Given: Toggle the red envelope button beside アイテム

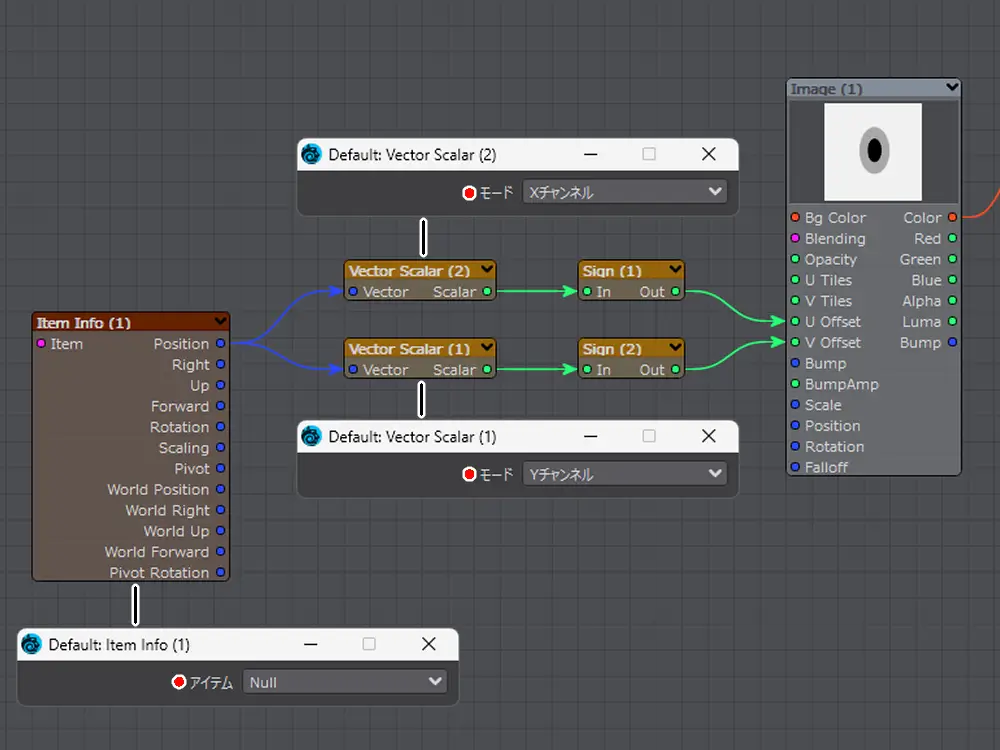Looking at the screenshot, I should point(179,682).
